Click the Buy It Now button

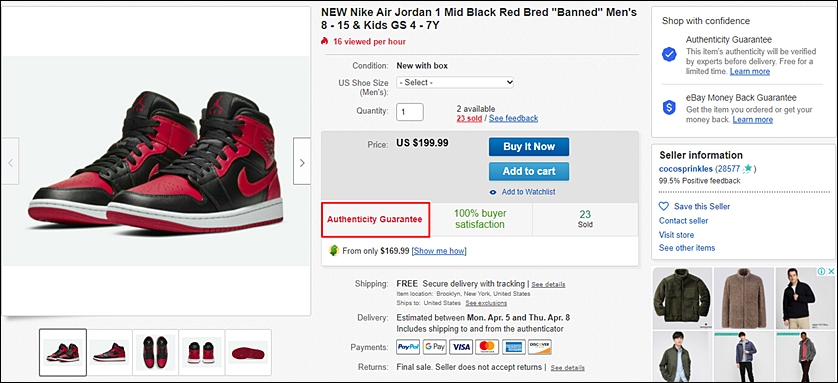click(x=529, y=147)
